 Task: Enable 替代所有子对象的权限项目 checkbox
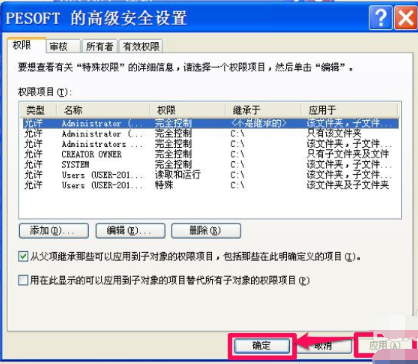[x=23, y=280]
